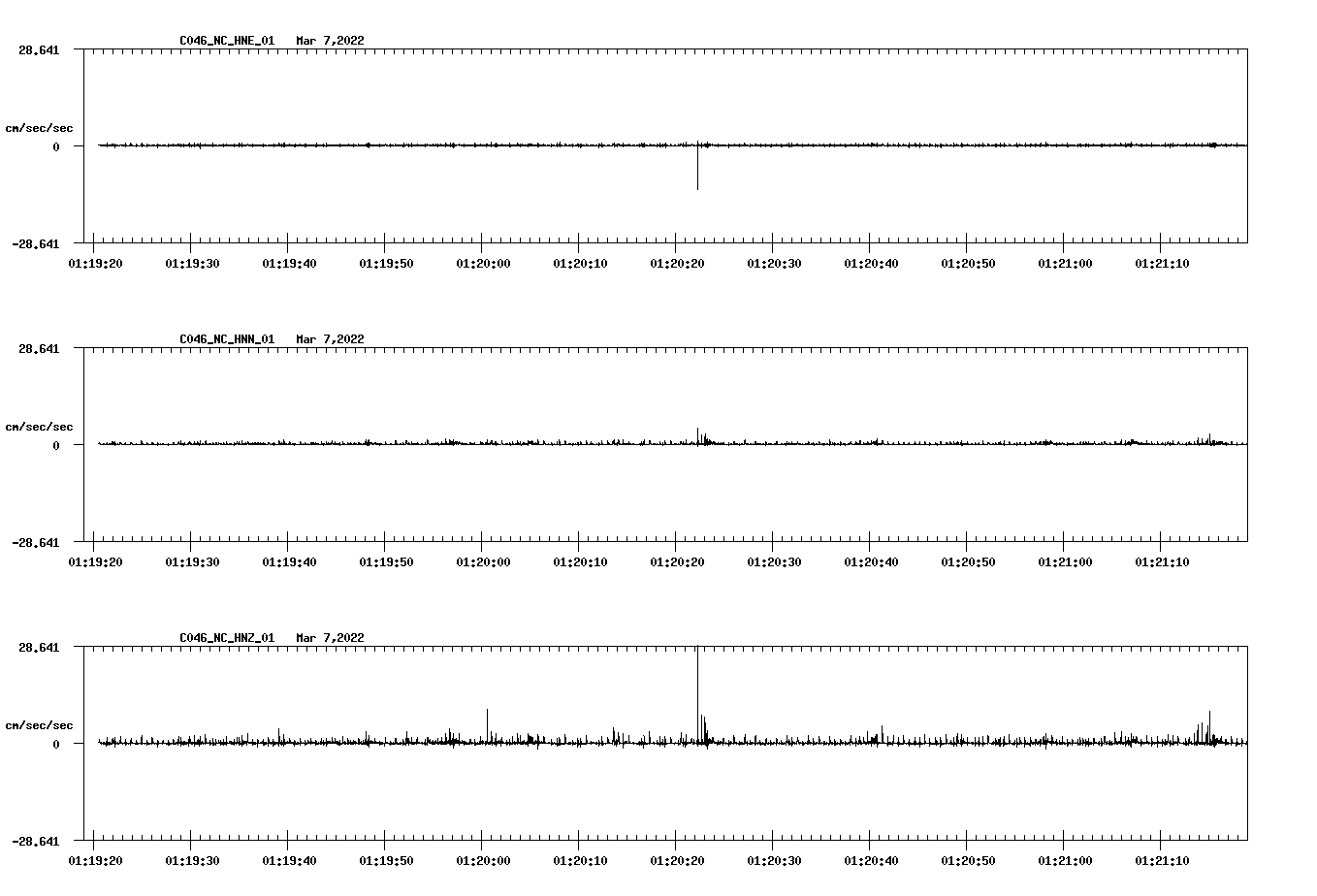Click the C046_NC_HNZ_01 channel title
Viewport: 1317px width, 896px height.
tap(227, 638)
